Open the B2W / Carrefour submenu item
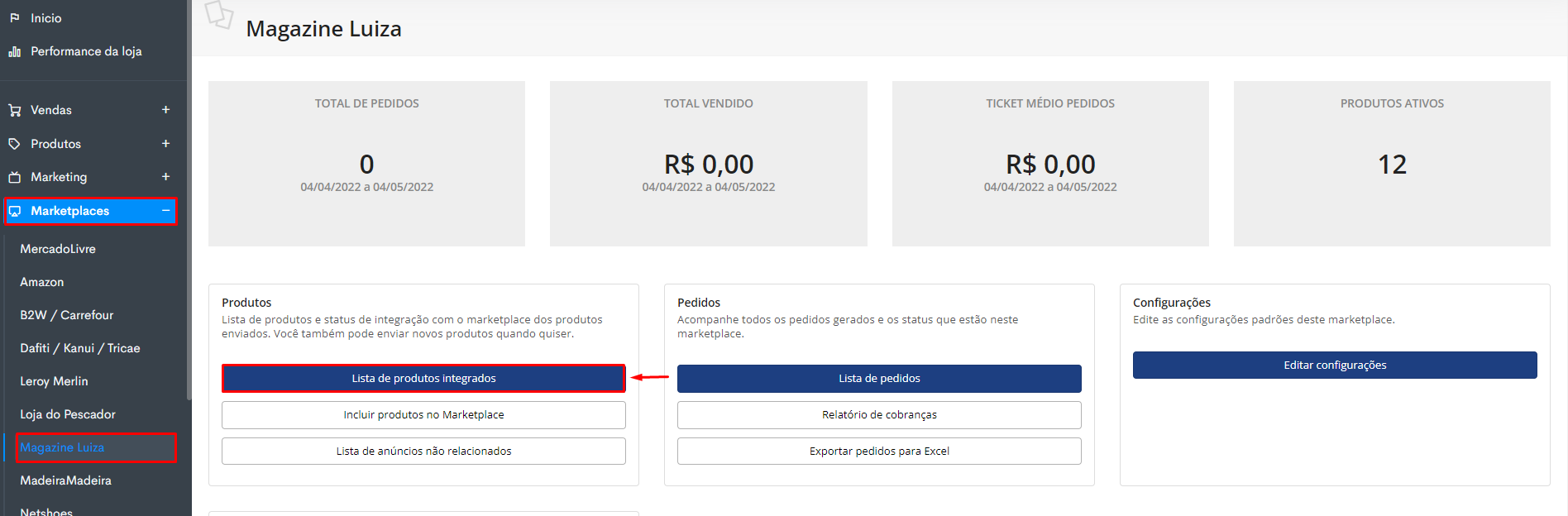The image size is (1568, 516). [x=66, y=315]
